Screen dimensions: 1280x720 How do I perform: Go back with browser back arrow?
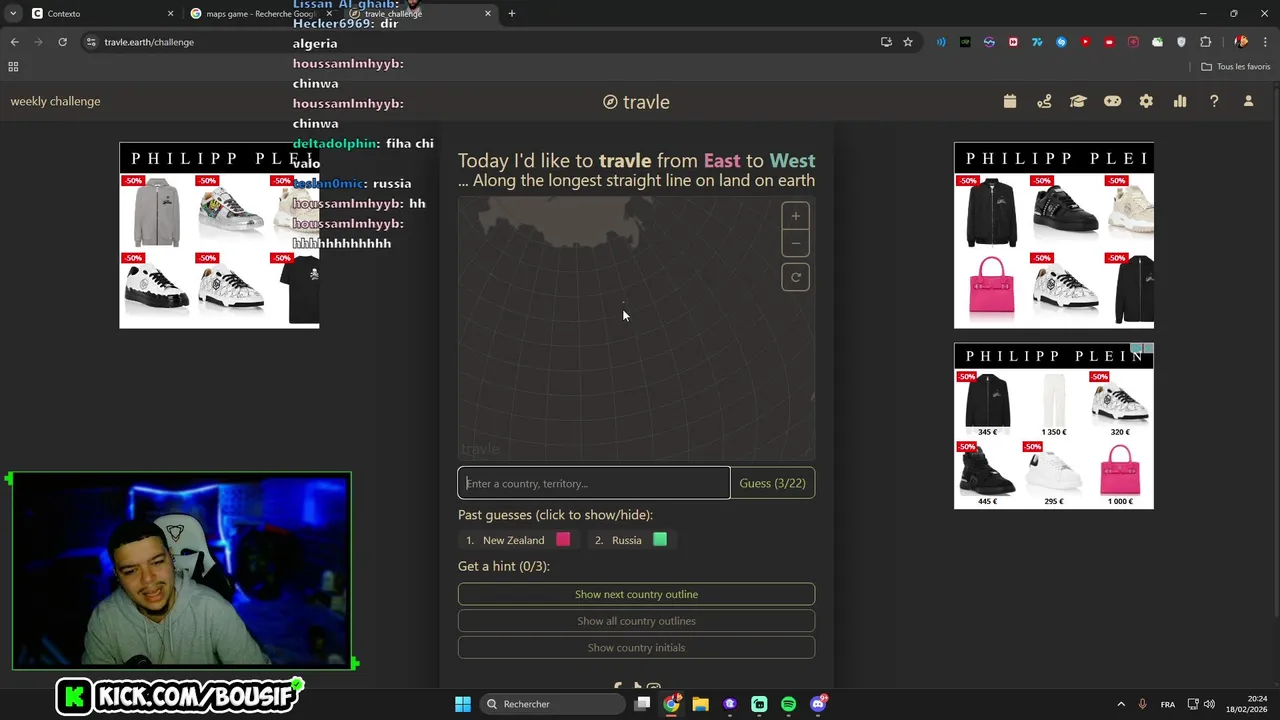click(15, 42)
